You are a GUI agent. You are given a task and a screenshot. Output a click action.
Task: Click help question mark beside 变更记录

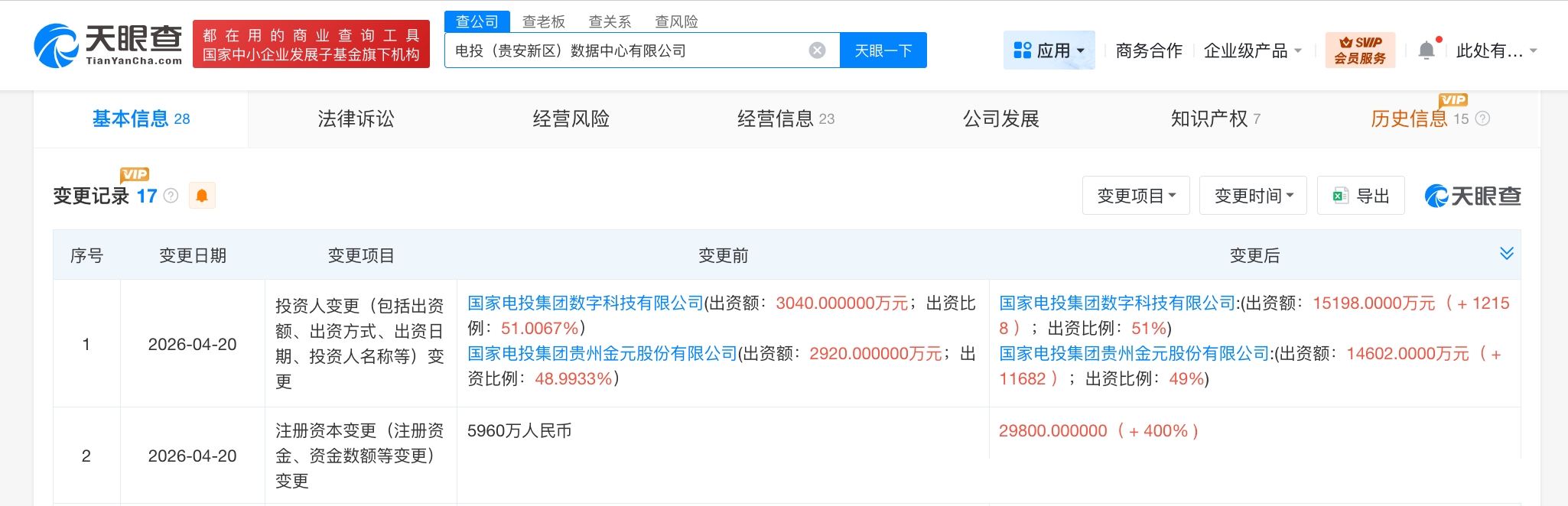[x=171, y=196]
